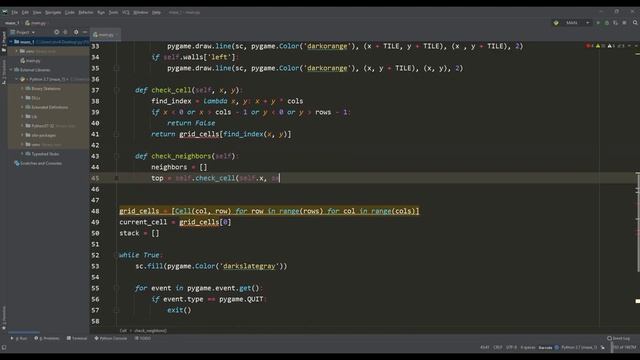Click the Search Everywhere magnifier

pyautogui.click(x=635, y=23)
